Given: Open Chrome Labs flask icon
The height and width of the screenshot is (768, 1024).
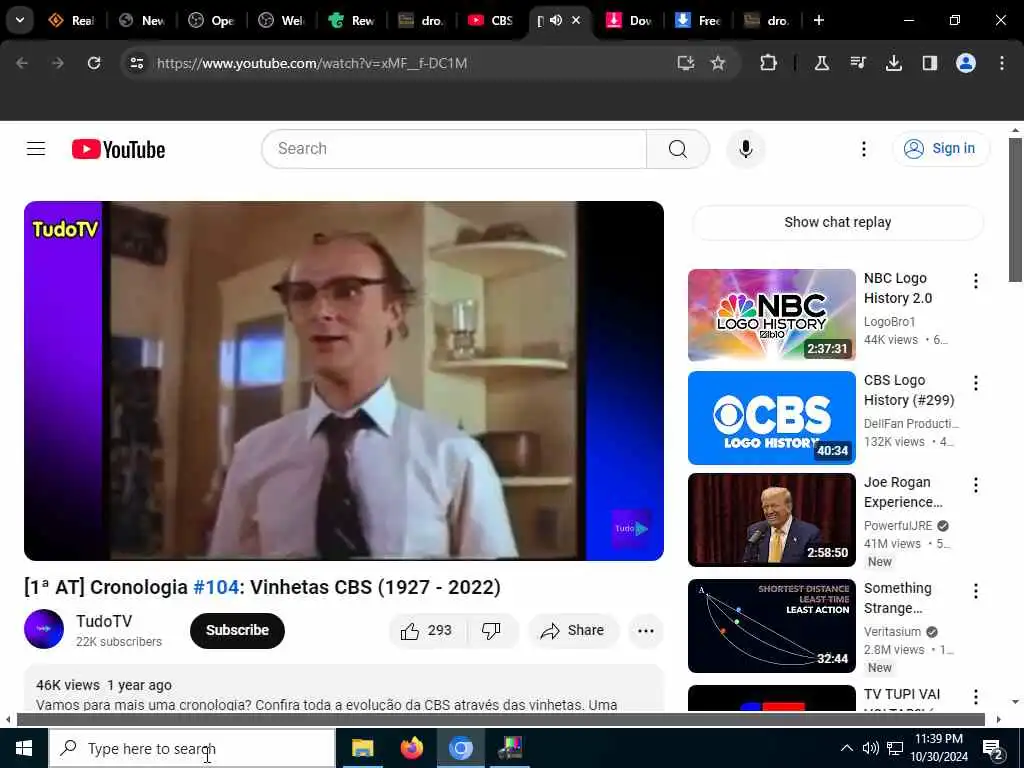Looking at the screenshot, I should pos(822,63).
